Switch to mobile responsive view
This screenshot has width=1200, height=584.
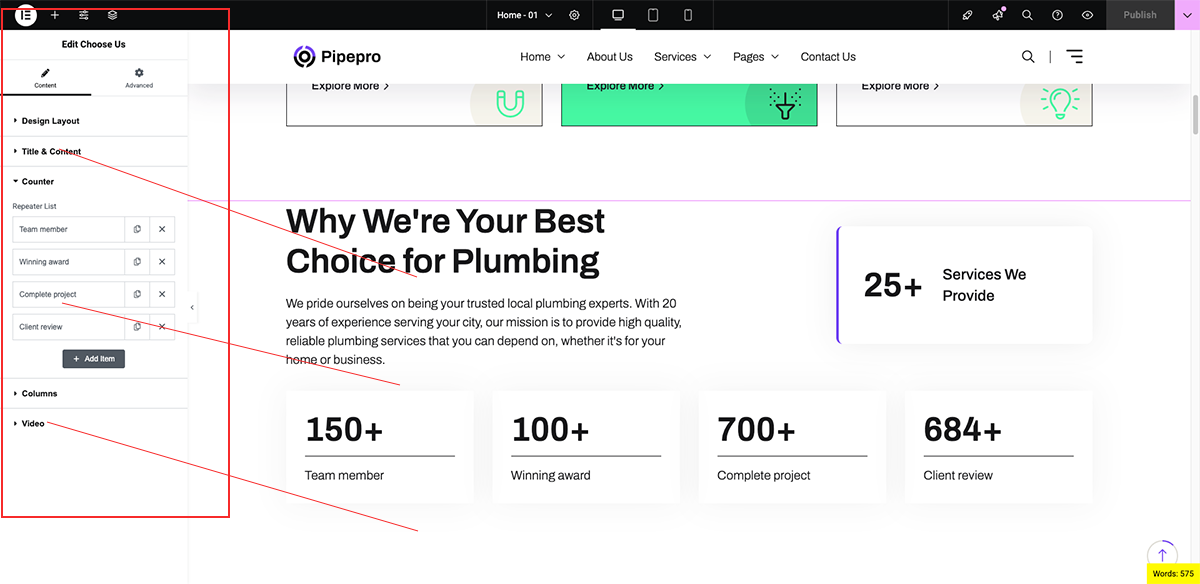tap(688, 15)
